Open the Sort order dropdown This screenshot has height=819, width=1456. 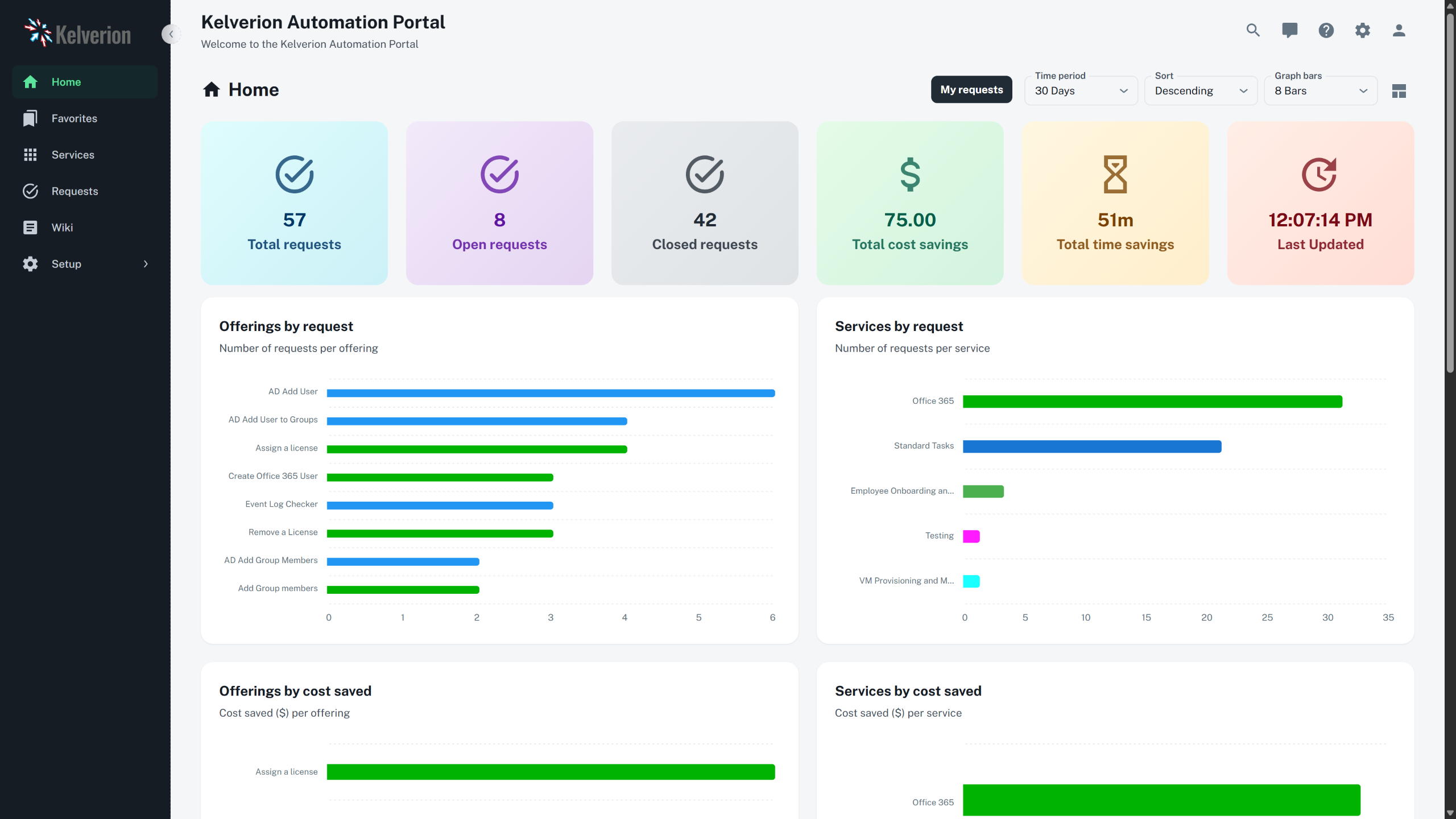[1200, 91]
